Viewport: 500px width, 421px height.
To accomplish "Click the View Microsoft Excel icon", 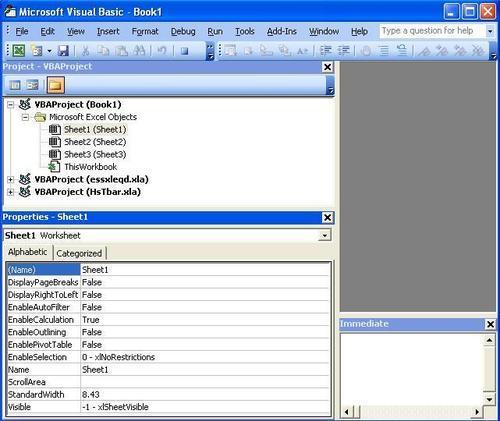I will [19, 51].
